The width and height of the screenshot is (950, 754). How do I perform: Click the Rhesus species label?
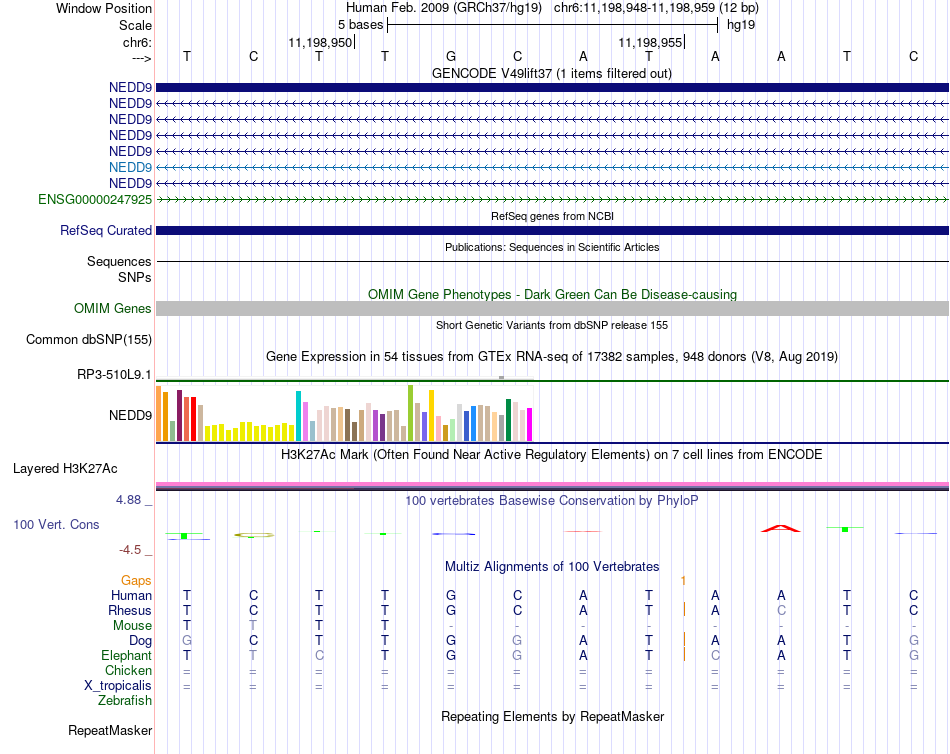pos(130,610)
